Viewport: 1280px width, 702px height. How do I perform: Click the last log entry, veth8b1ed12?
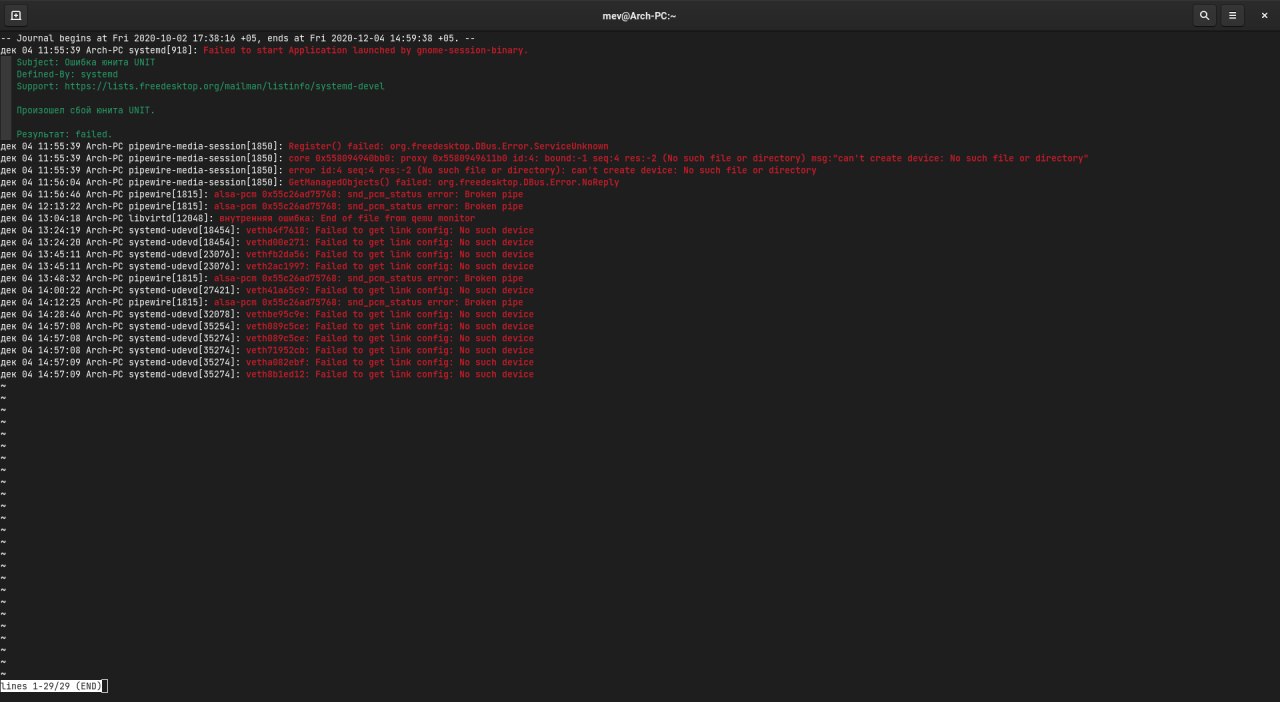(390, 374)
